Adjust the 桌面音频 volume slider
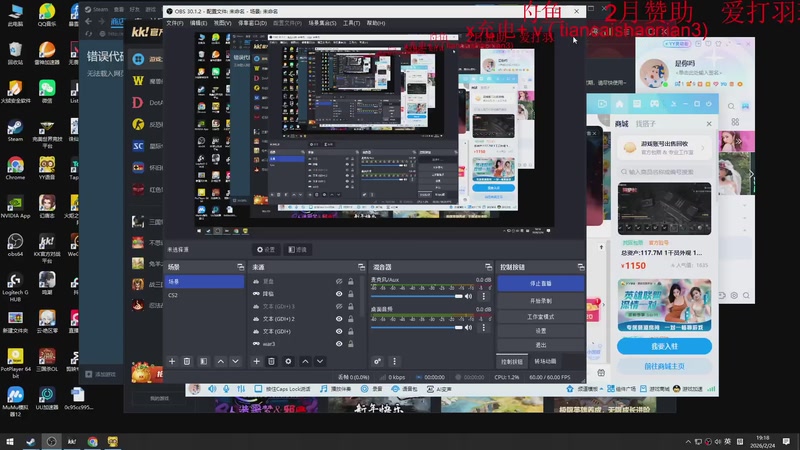The height and width of the screenshot is (450, 800). coord(416,328)
